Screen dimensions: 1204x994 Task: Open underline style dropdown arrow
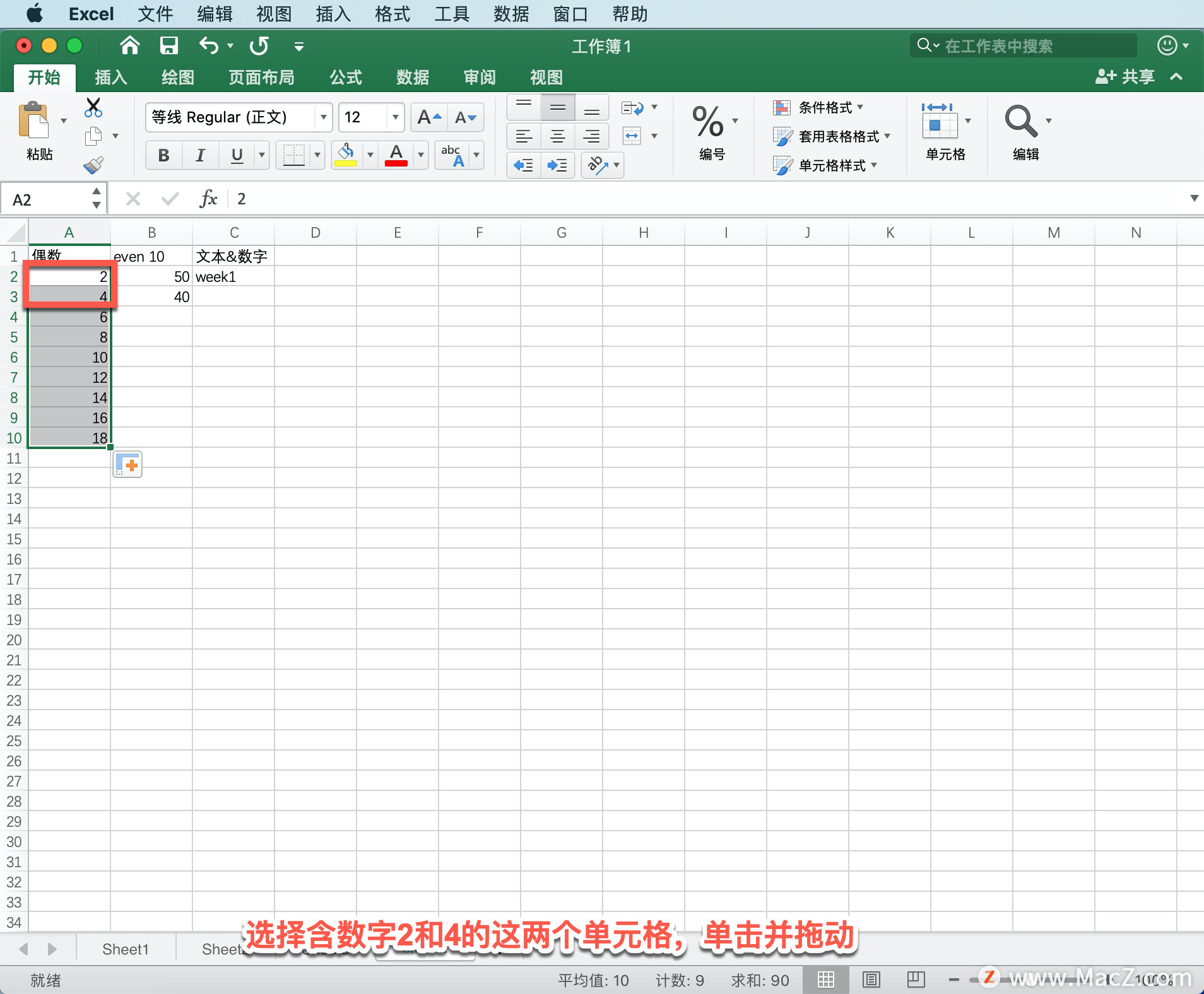point(262,155)
